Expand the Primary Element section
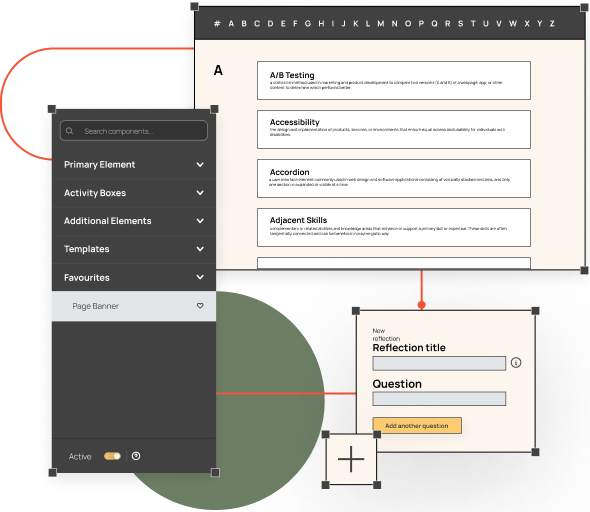Viewport: 590px width, 512px height. click(134, 165)
